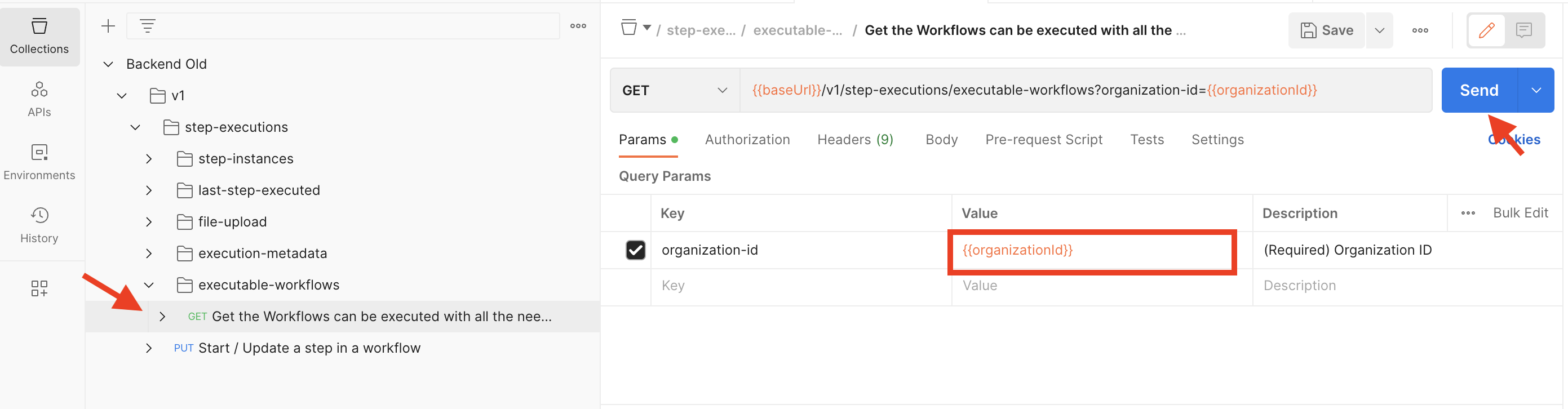Viewport: 1568px width, 409px height.
Task: Enable the organization-id query parameter checkbox
Action: coord(635,250)
